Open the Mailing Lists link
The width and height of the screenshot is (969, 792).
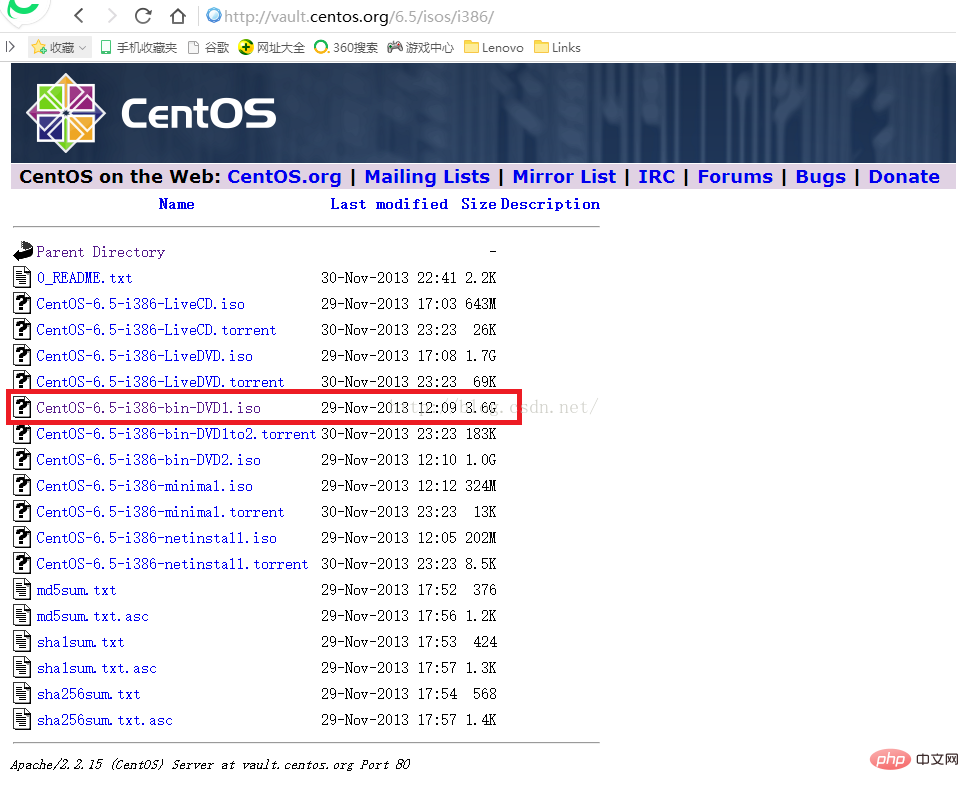[427, 177]
